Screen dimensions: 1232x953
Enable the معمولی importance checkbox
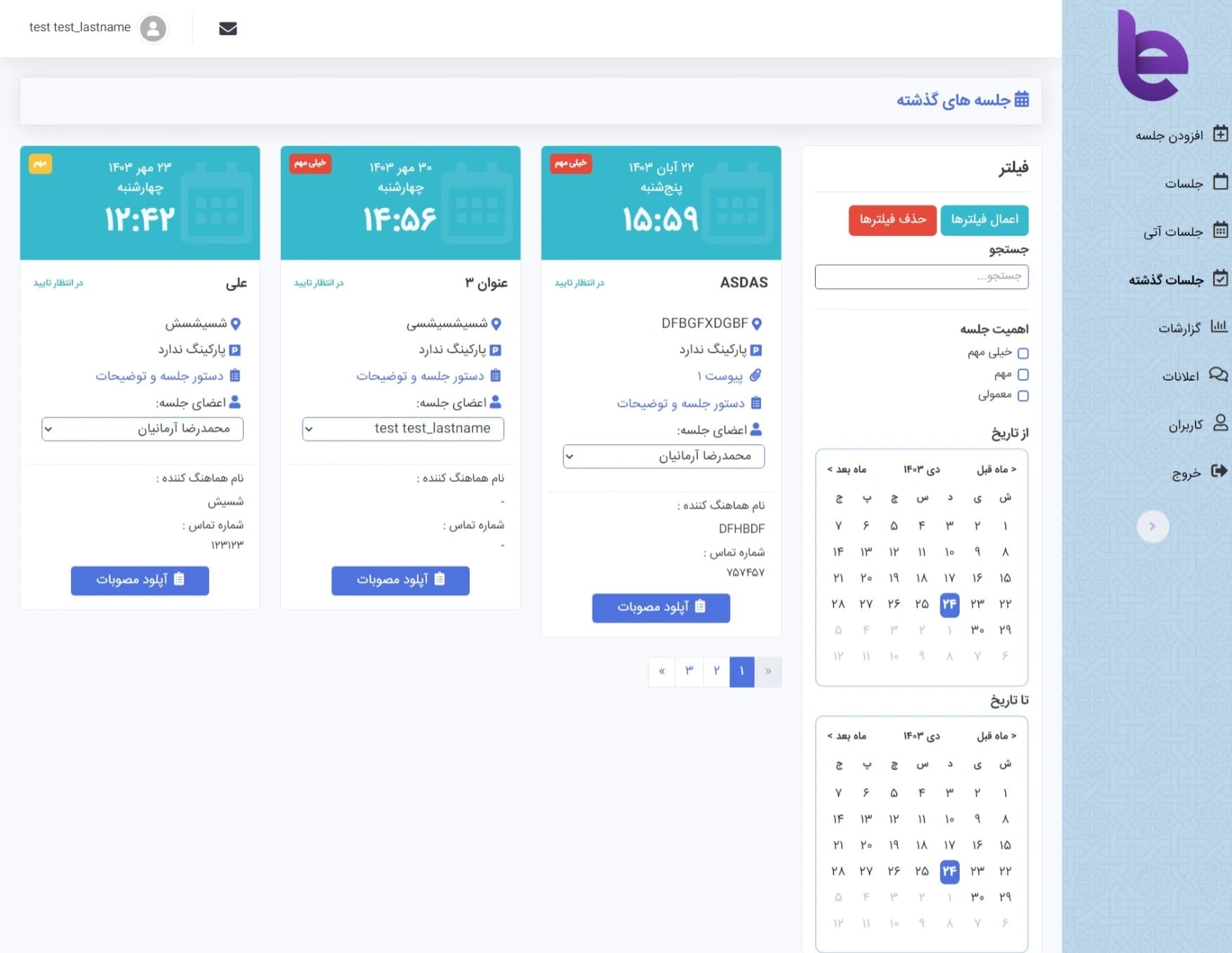coord(1023,396)
